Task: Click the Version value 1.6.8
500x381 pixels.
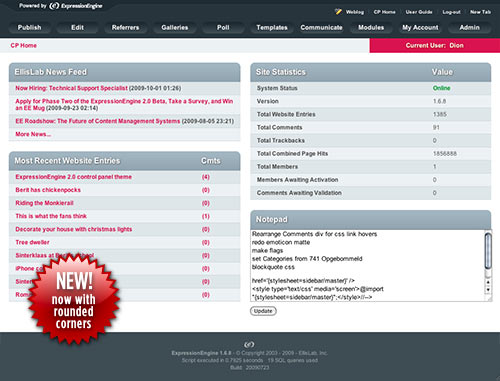Action: [439, 101]
